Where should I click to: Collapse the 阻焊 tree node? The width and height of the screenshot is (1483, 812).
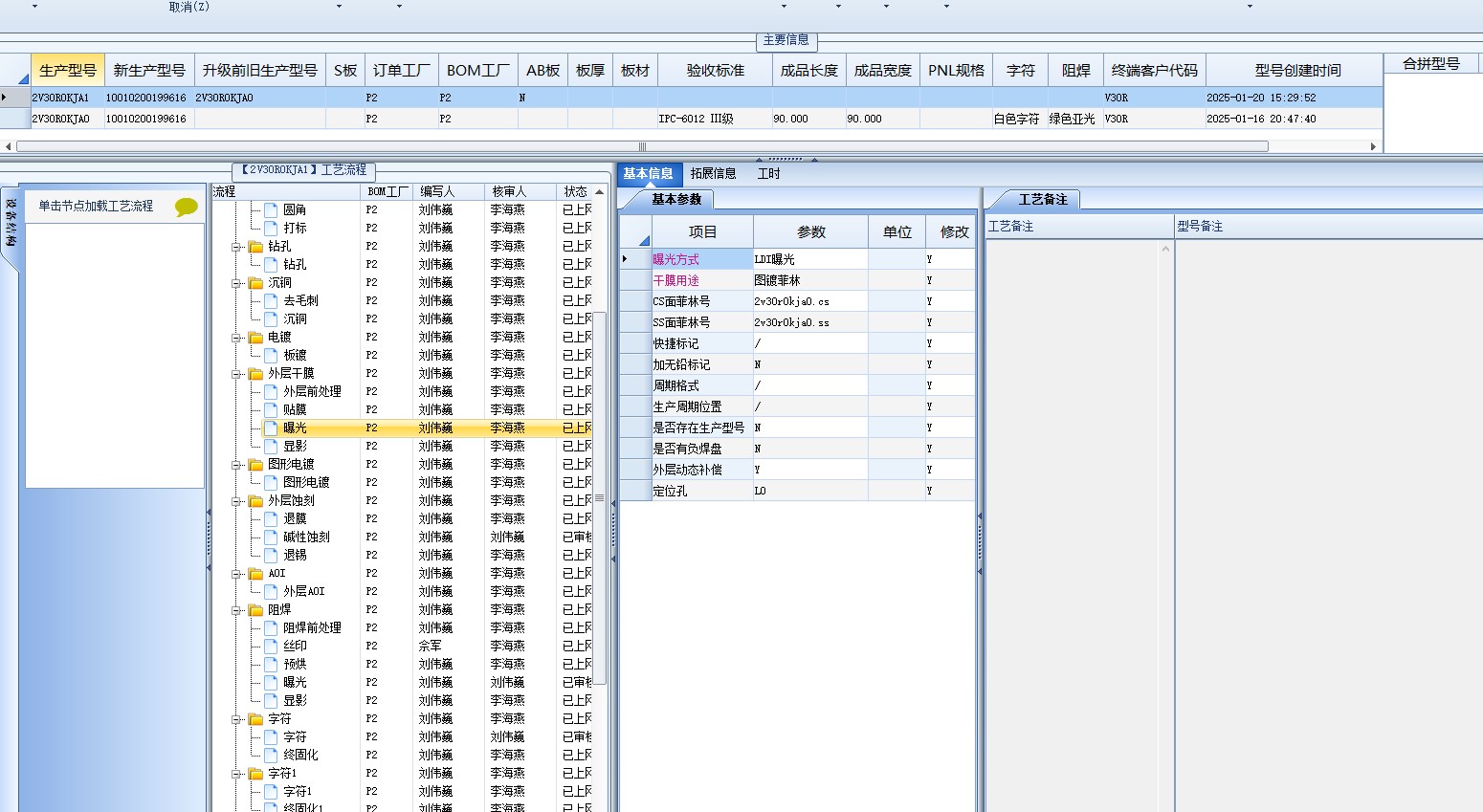click(236, 610)
